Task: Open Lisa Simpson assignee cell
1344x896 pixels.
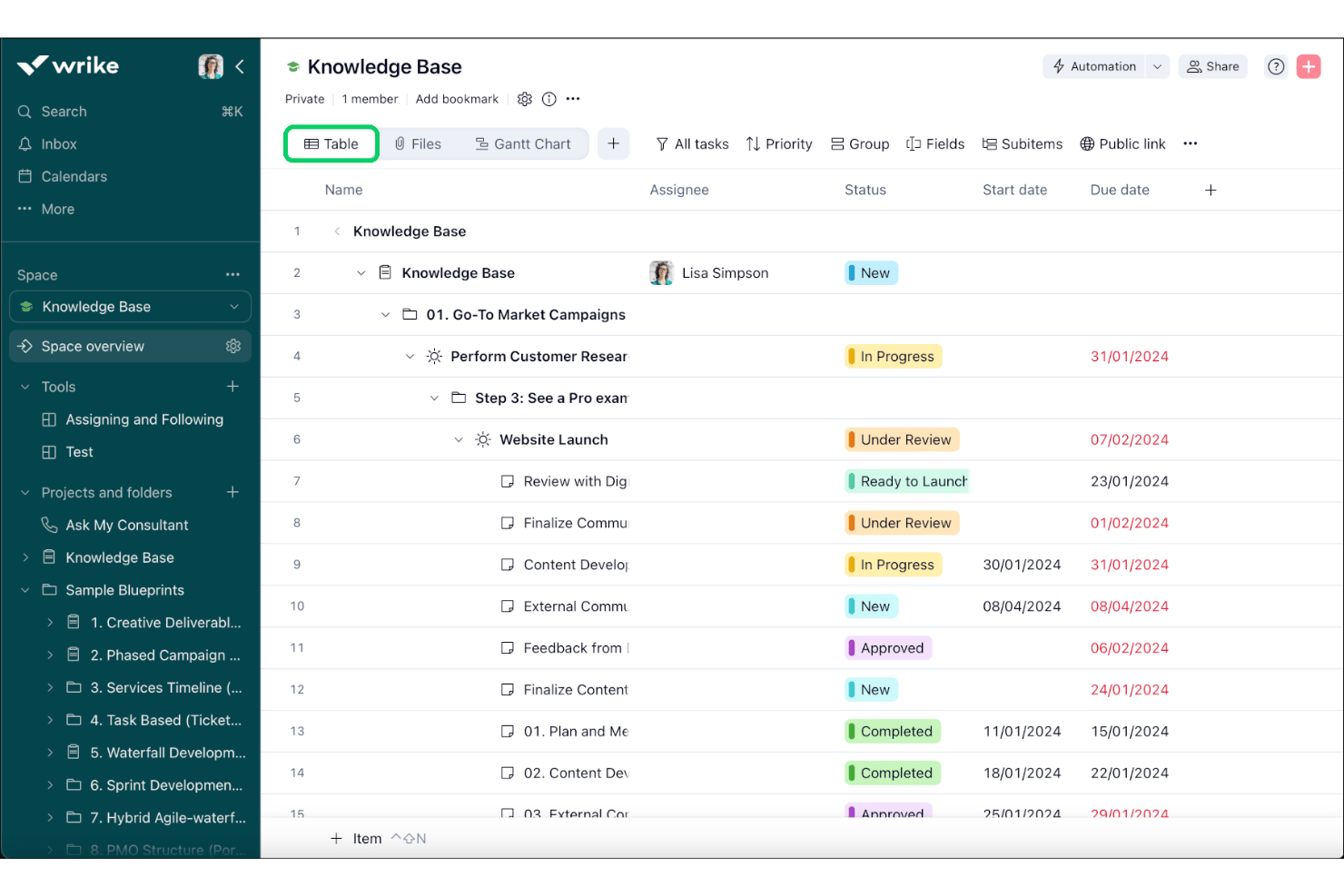Action: click(x=709, y=273)
